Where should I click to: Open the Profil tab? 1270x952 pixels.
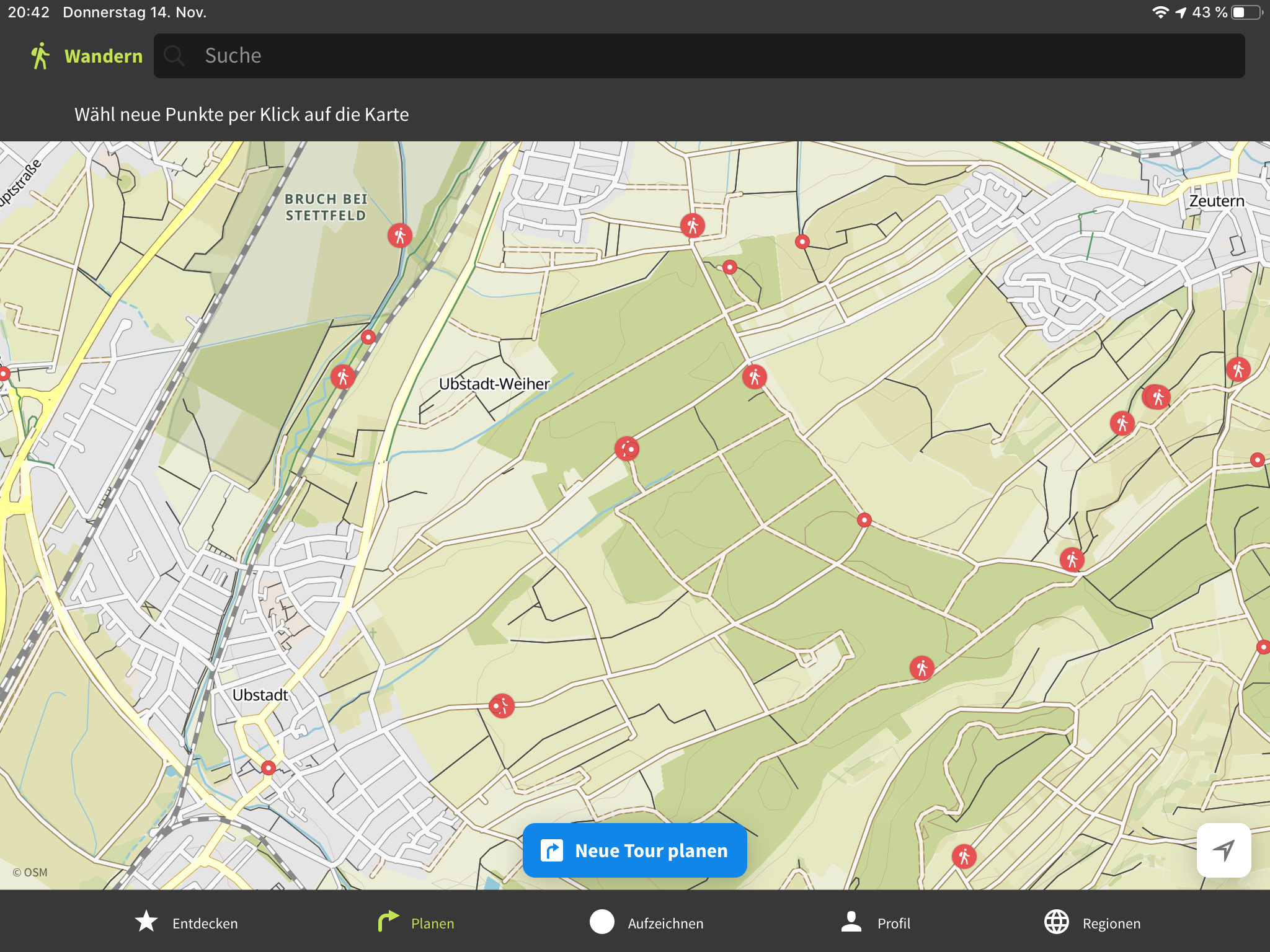point(875,923)
